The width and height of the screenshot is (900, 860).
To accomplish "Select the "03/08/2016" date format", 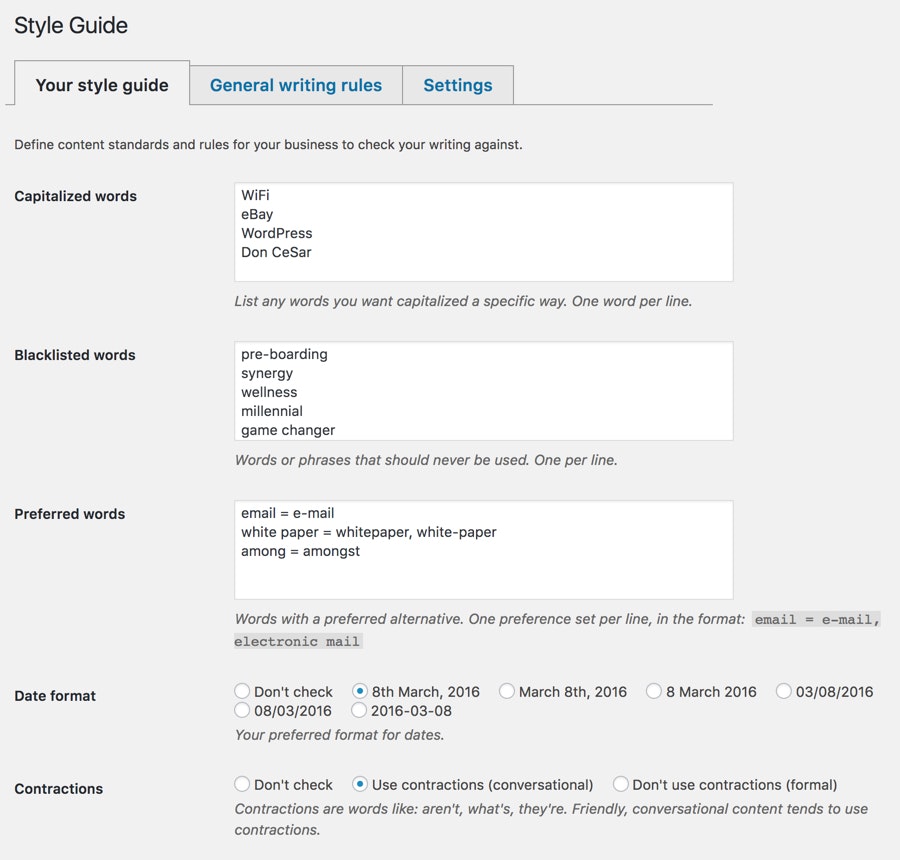I will tap(784, 691).
